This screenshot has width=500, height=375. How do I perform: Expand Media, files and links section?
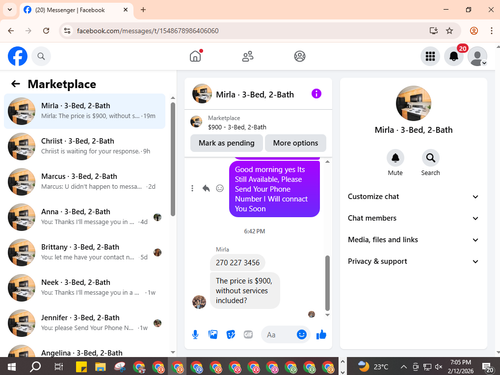pyautogui.click(x=413, y=240)
